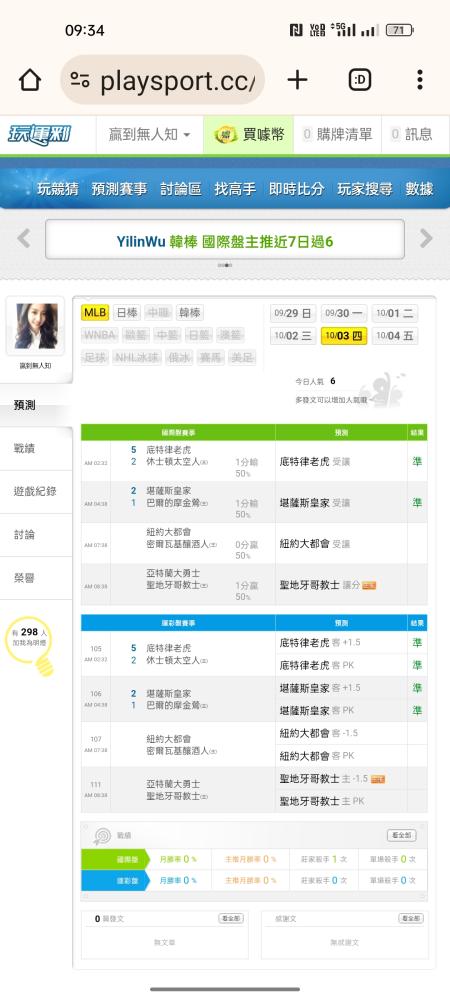Open the 戰績 sidebar tab

(x=24, y=448)
